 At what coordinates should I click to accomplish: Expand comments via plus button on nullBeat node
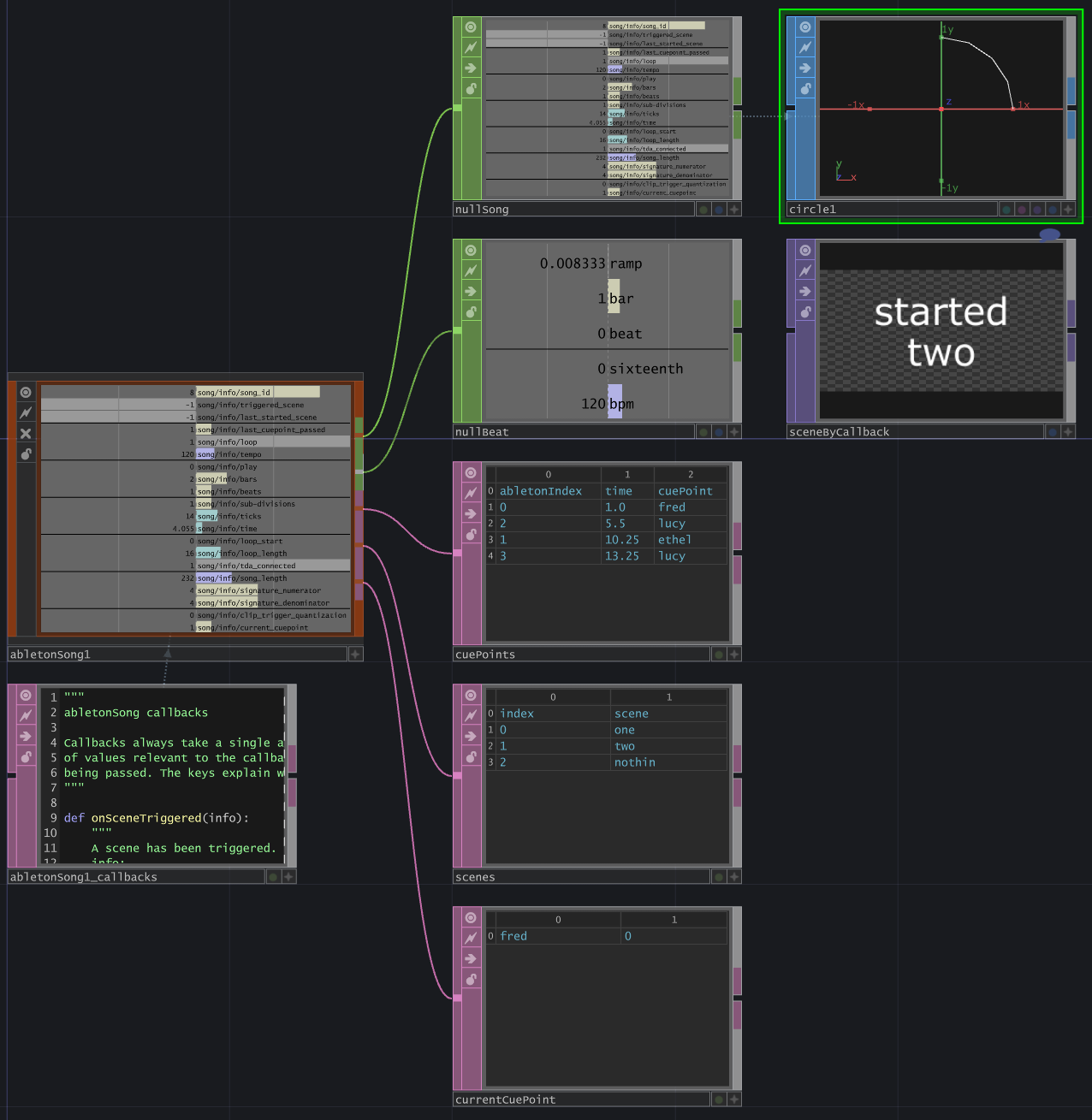pos(734,431)
